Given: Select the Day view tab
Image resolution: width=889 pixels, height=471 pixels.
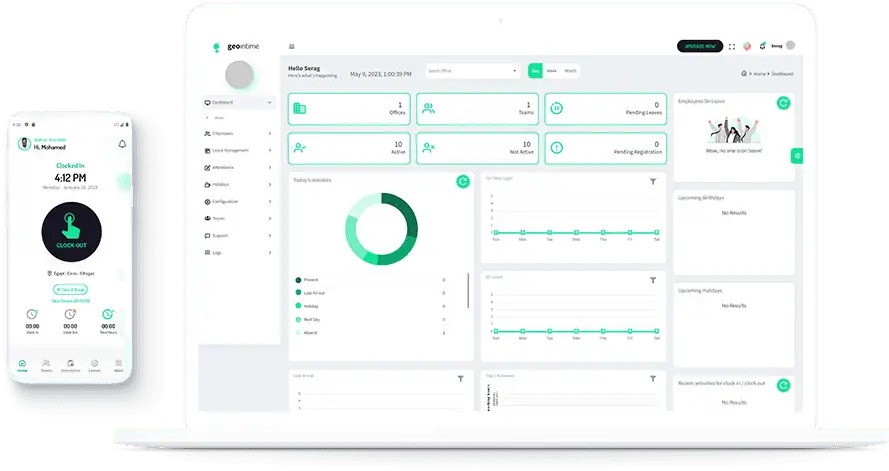Looking at the screenshot, I should [x=535, y=71].
